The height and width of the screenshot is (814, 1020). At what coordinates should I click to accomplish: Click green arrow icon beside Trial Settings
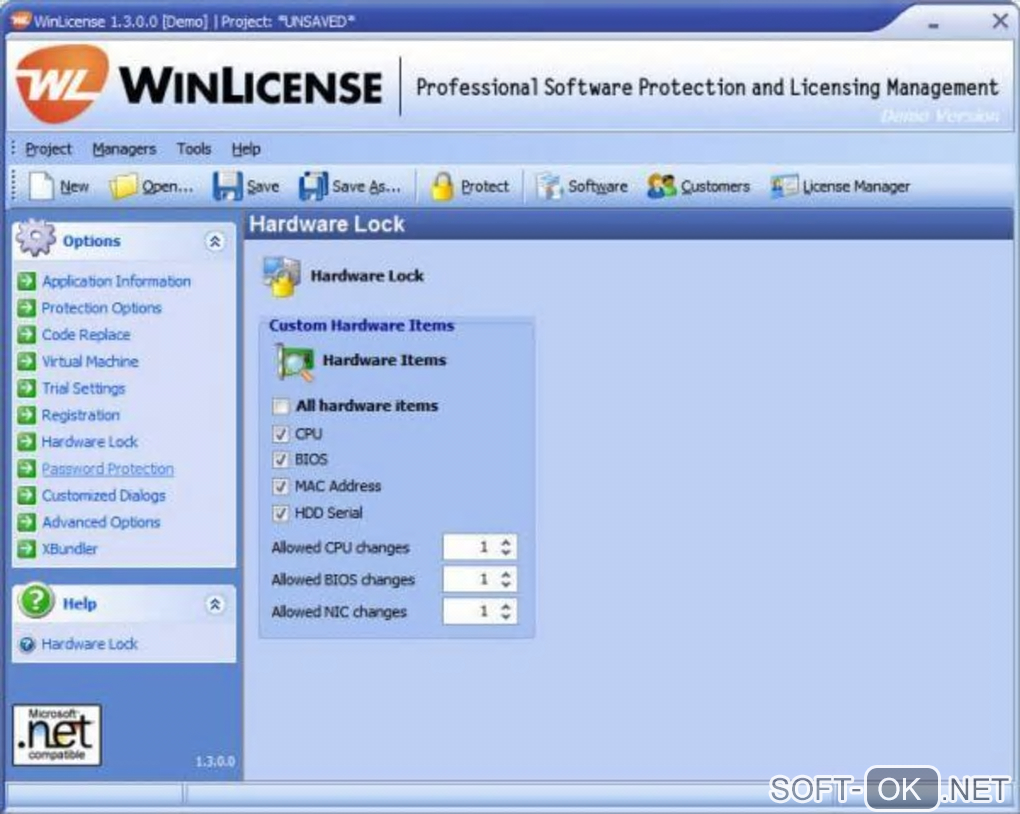[27, 388]
